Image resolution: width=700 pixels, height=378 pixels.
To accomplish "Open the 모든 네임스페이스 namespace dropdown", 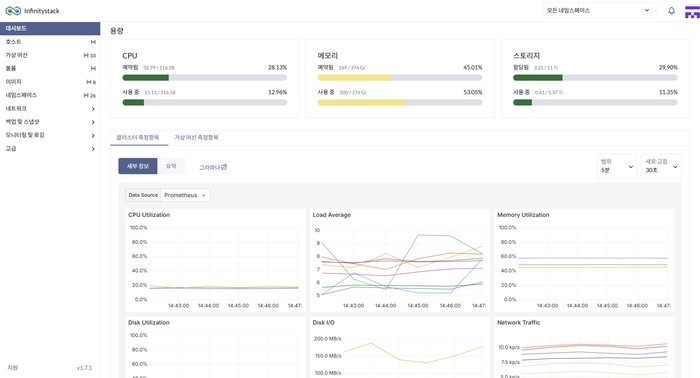I will (599, 11).
